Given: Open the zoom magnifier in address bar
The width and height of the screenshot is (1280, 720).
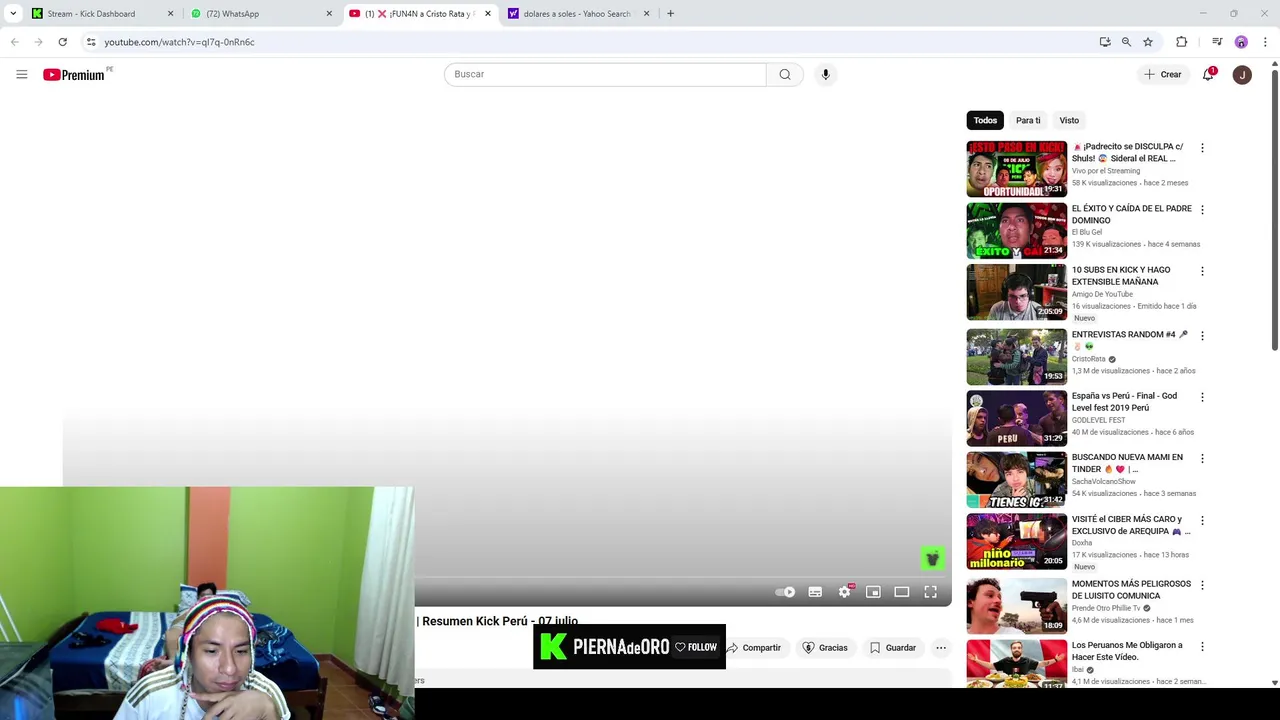Looking at the screenshot, I should [1126, 42].
